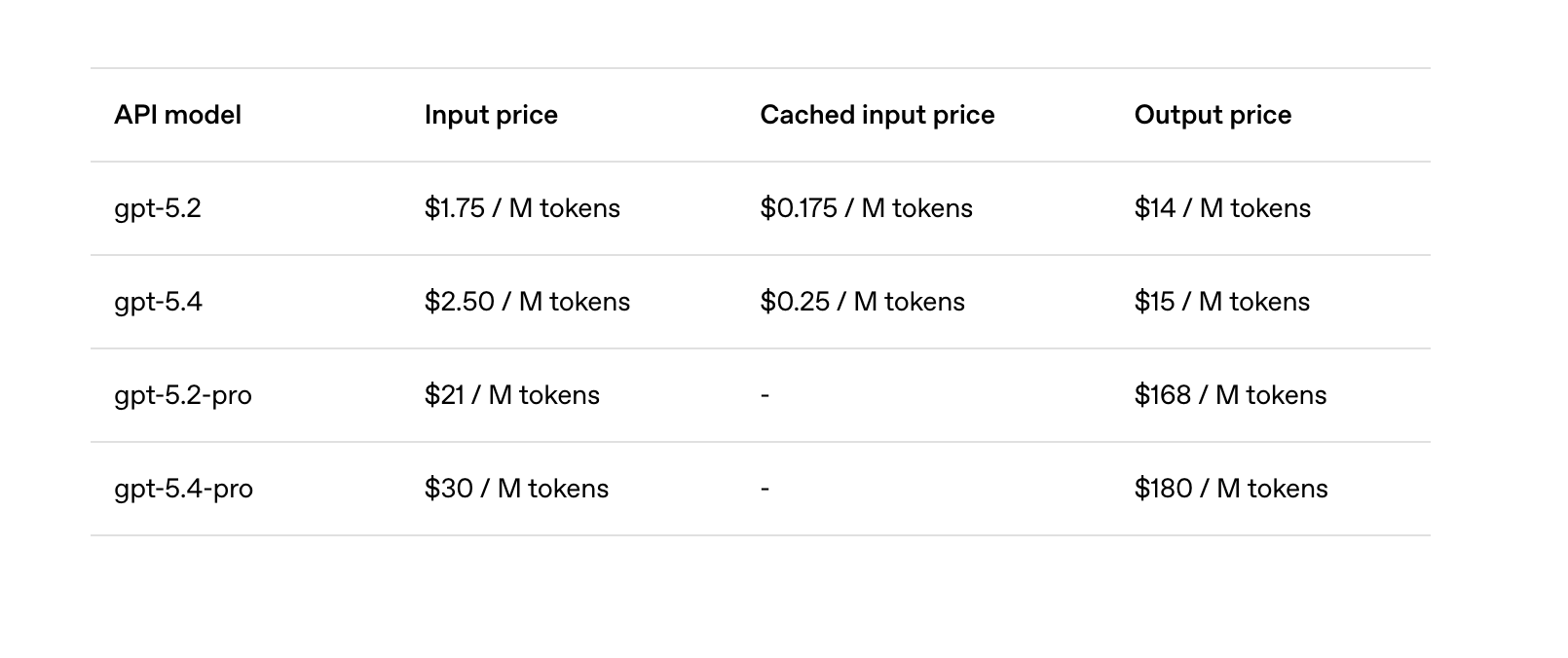The image size is (1568, 658).
Task: Click the Cached input price header
Action: coord(877,115)
